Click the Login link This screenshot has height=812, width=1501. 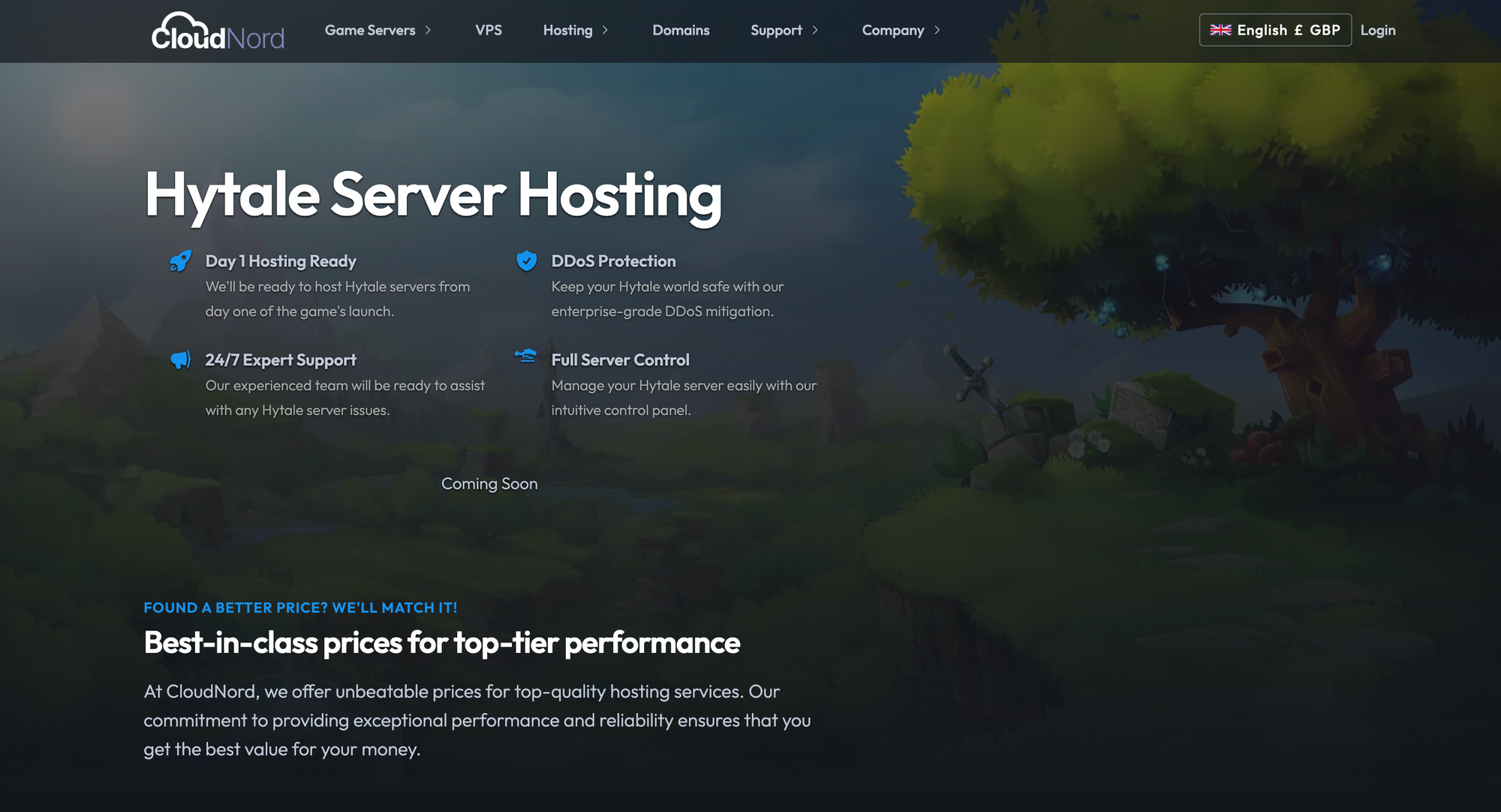pos(1377,30)
